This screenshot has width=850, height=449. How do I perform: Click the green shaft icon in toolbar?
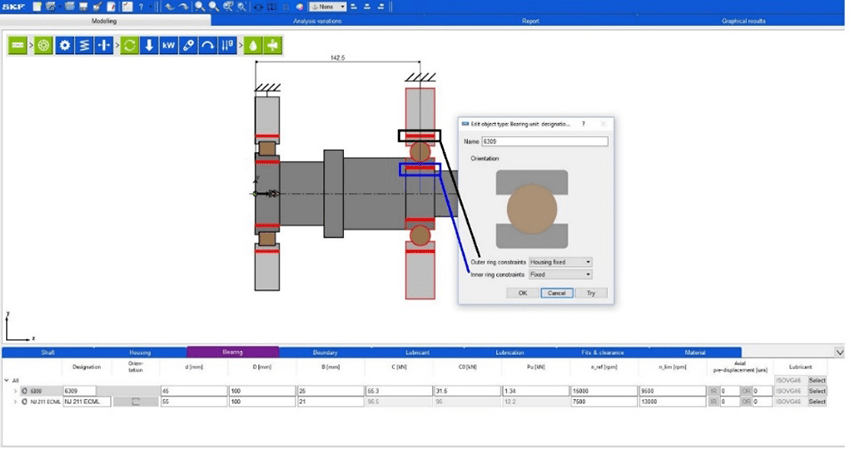18,46
